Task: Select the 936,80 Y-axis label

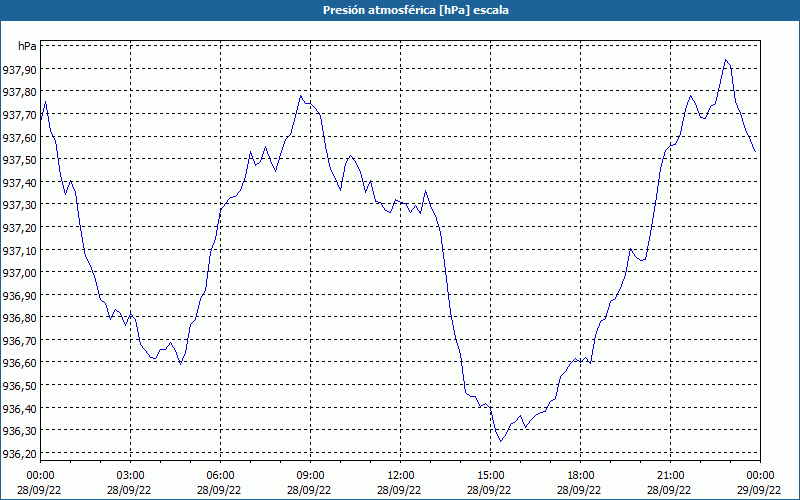Action: [20, 318]
